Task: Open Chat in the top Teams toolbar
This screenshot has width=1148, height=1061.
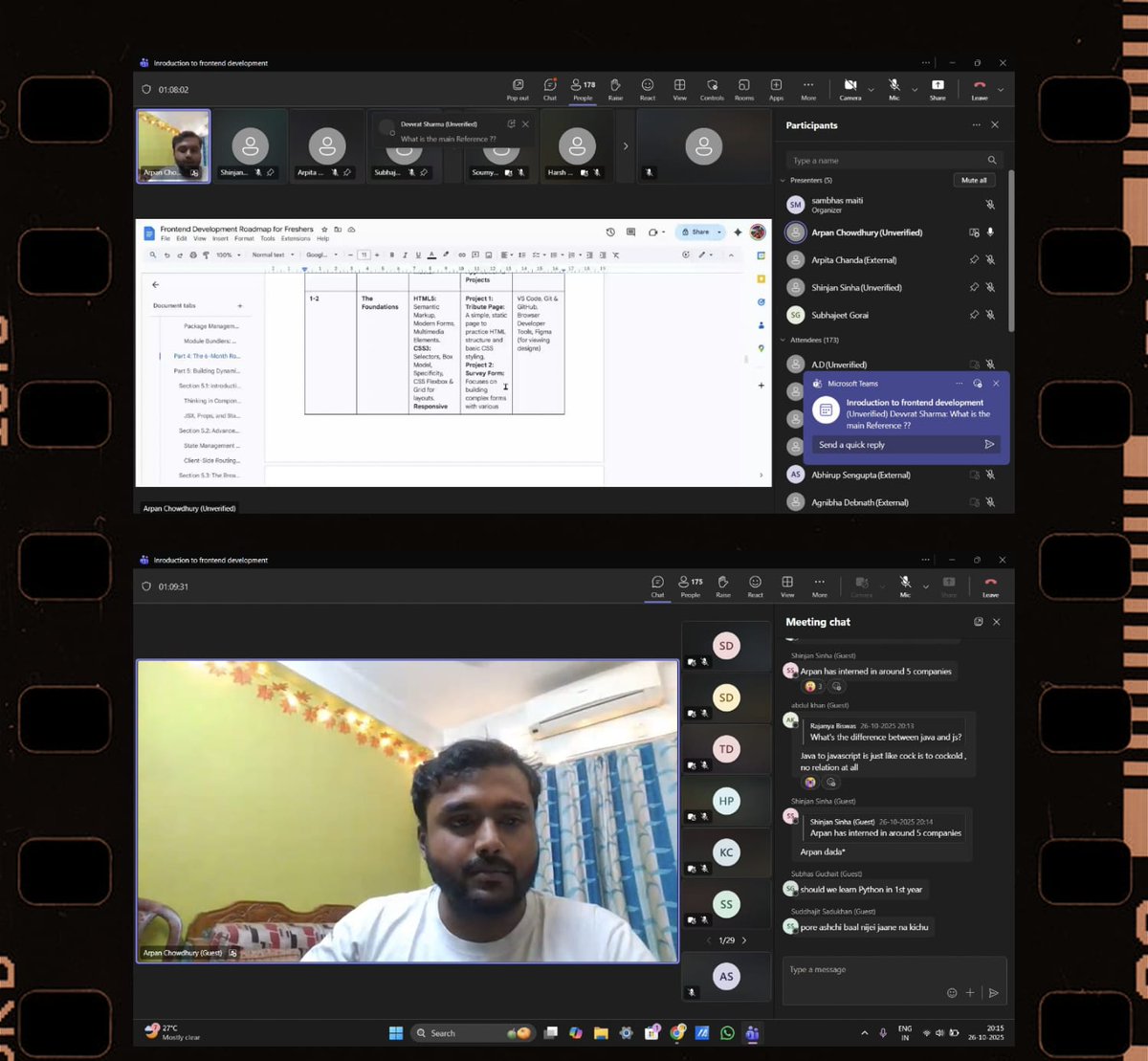Action: pyautogui.click(x=550, y=89)
